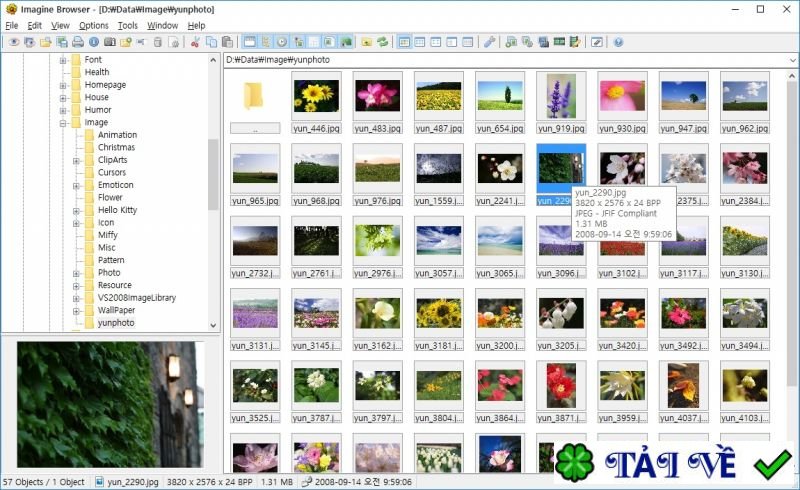This screenshot has height=490, width=800.
Task: Click the '3820 x 2576 x 24 BPP' status bar entry
Action: pyautogui.click(x=210, y=482)
